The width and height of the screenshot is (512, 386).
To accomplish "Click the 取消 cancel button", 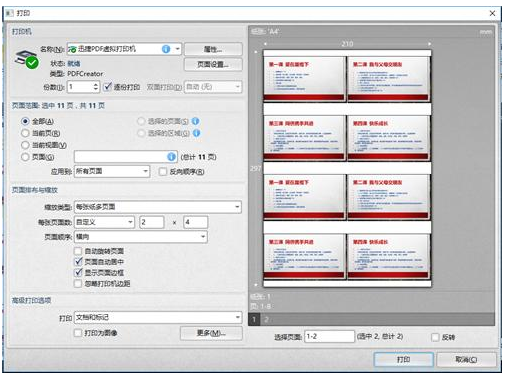I will coord(466,359).
